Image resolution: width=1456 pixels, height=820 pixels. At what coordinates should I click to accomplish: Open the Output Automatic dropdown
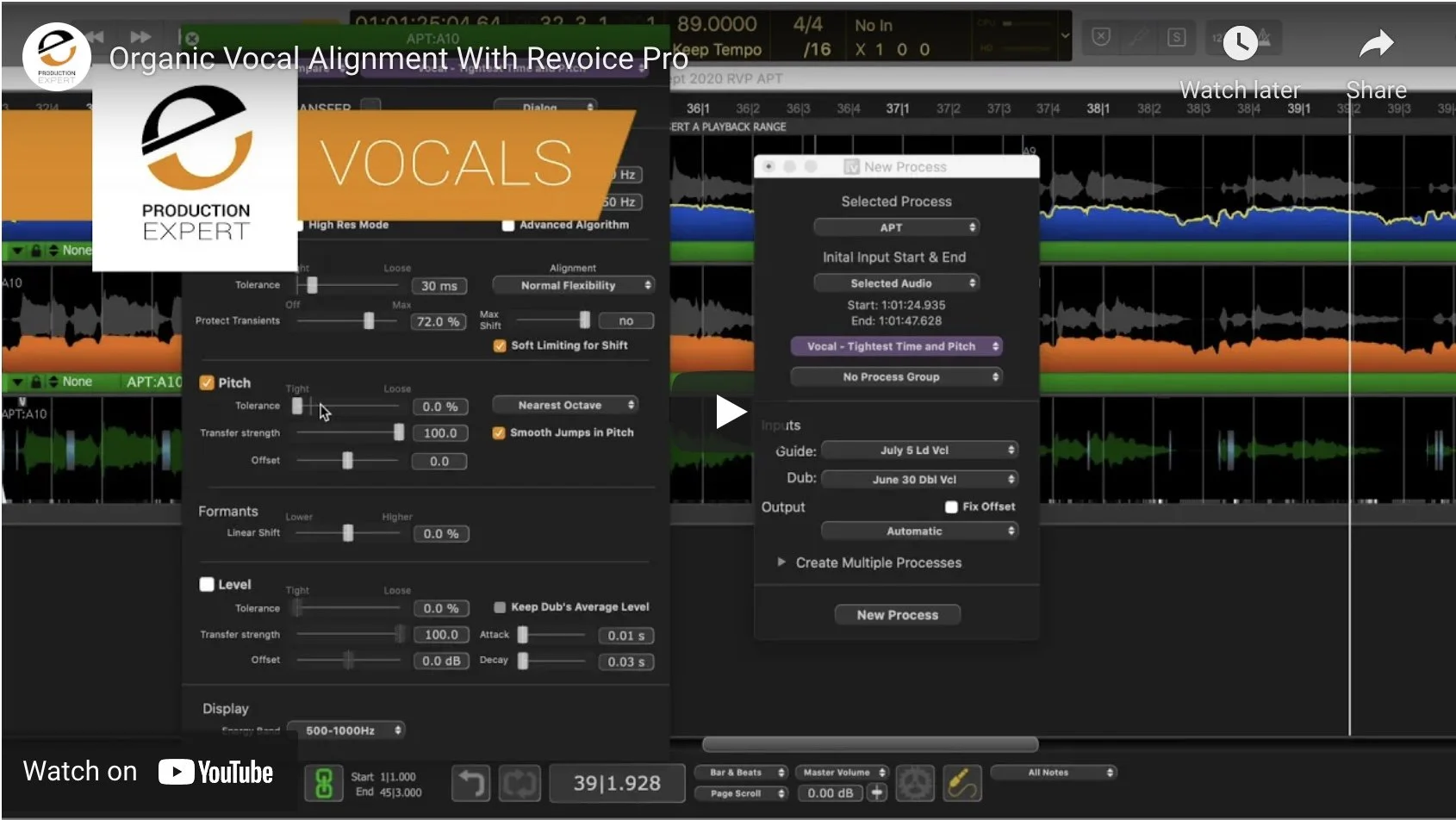coord(919,531)
